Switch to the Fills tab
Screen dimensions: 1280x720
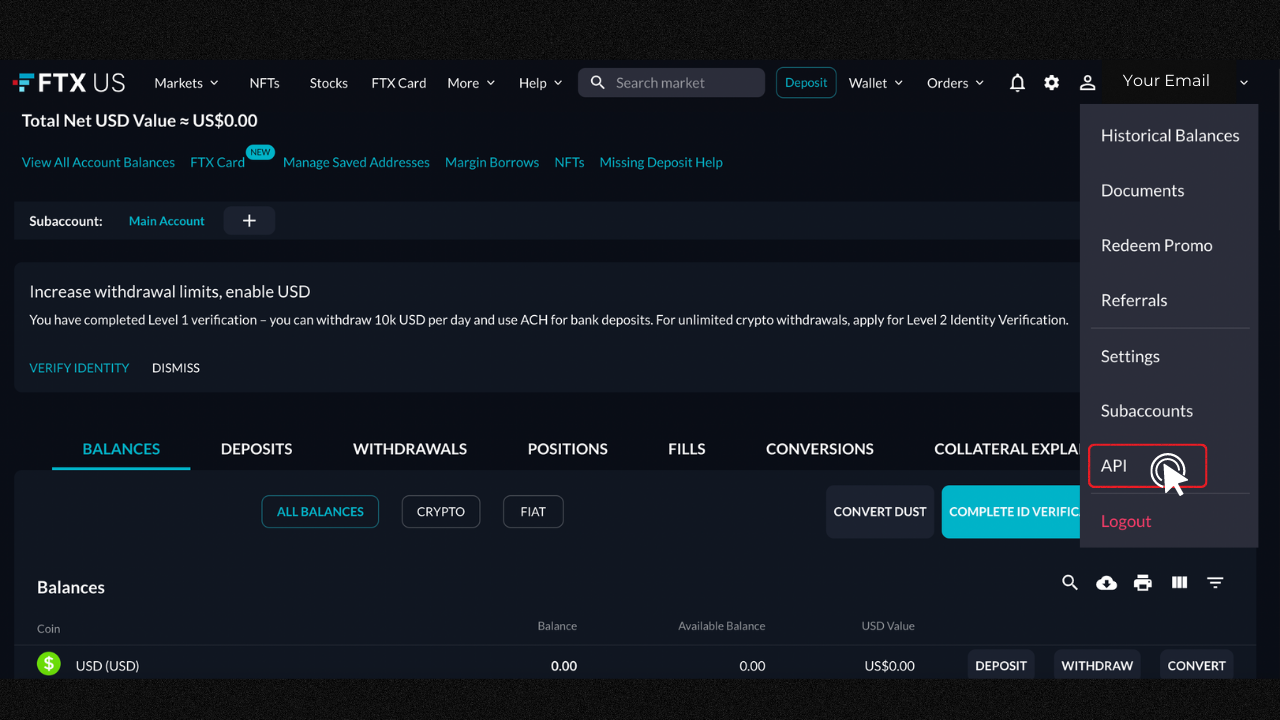(x=687, y=449)
